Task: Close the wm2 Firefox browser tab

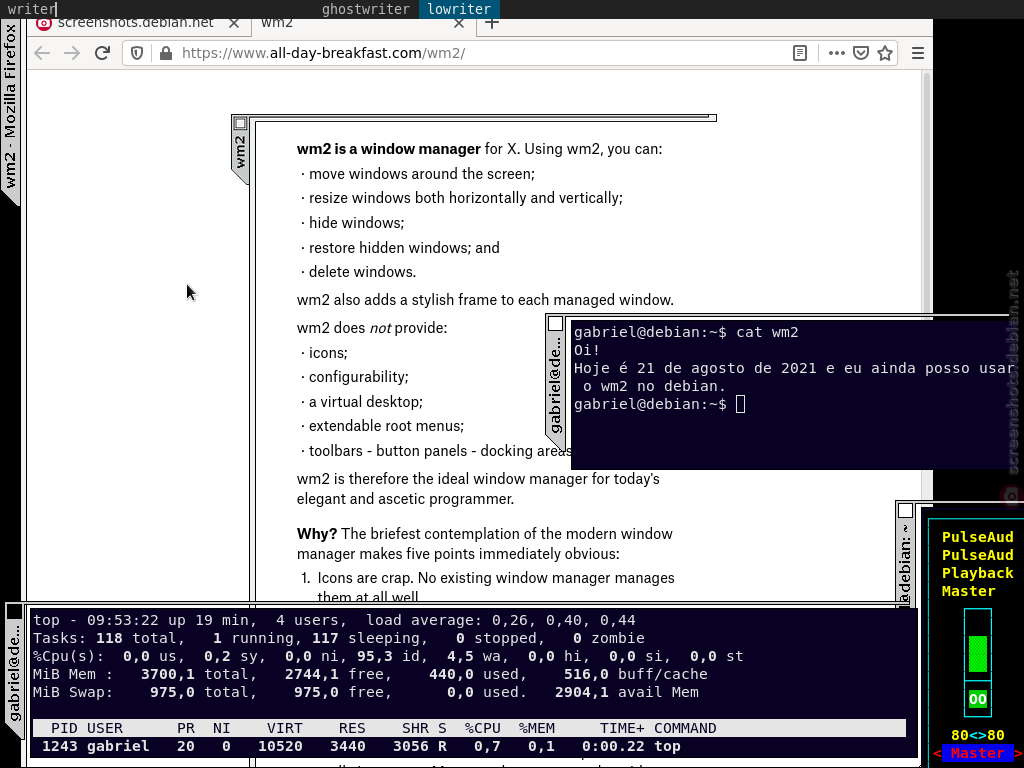Action: (x=459, y=24)
